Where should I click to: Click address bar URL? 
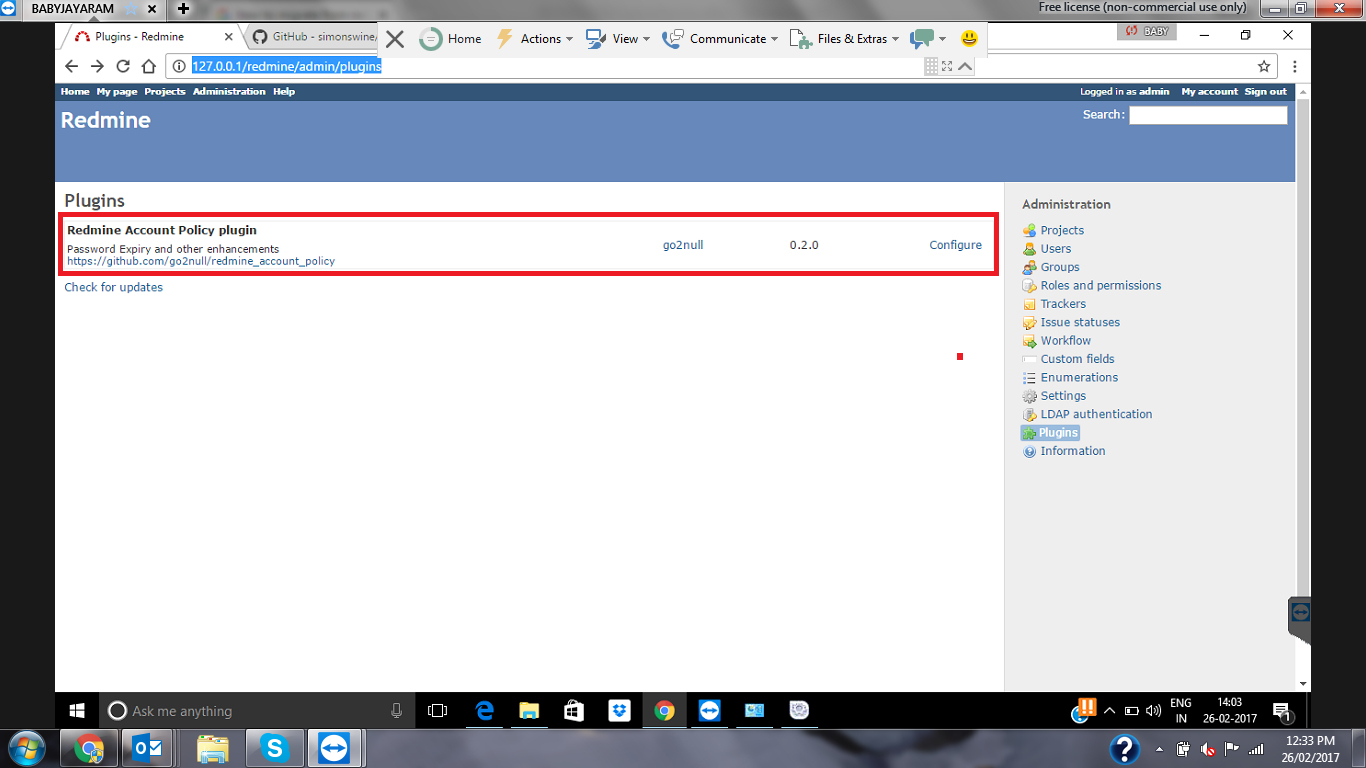(287, 67)
